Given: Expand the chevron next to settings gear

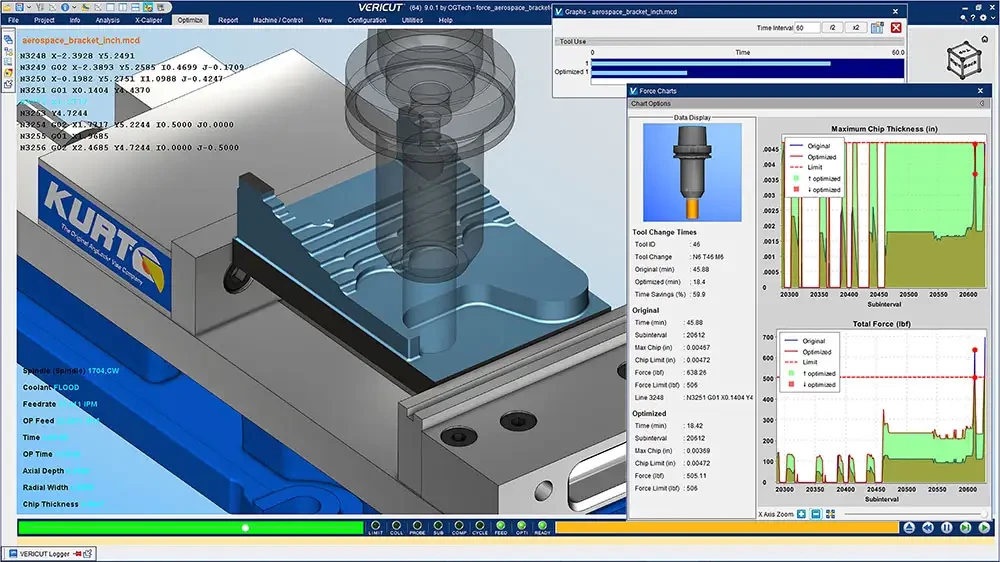Looking at the screenshot, I should (993, 18).
